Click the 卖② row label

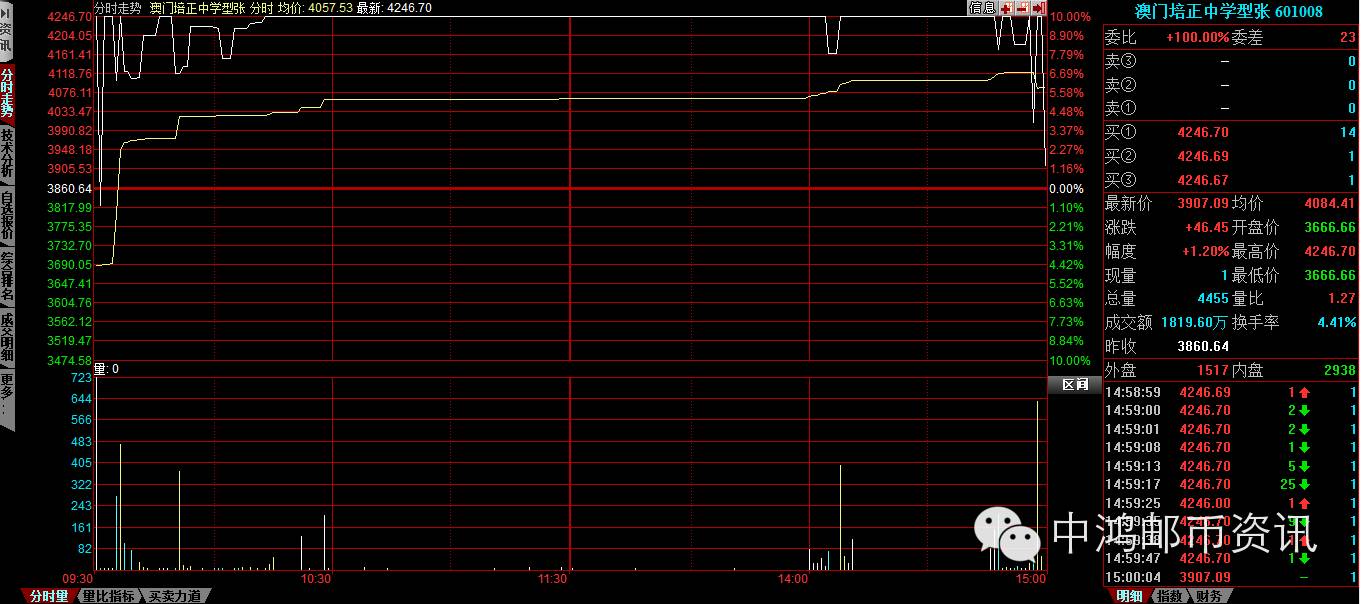(x=1120, y=85)
